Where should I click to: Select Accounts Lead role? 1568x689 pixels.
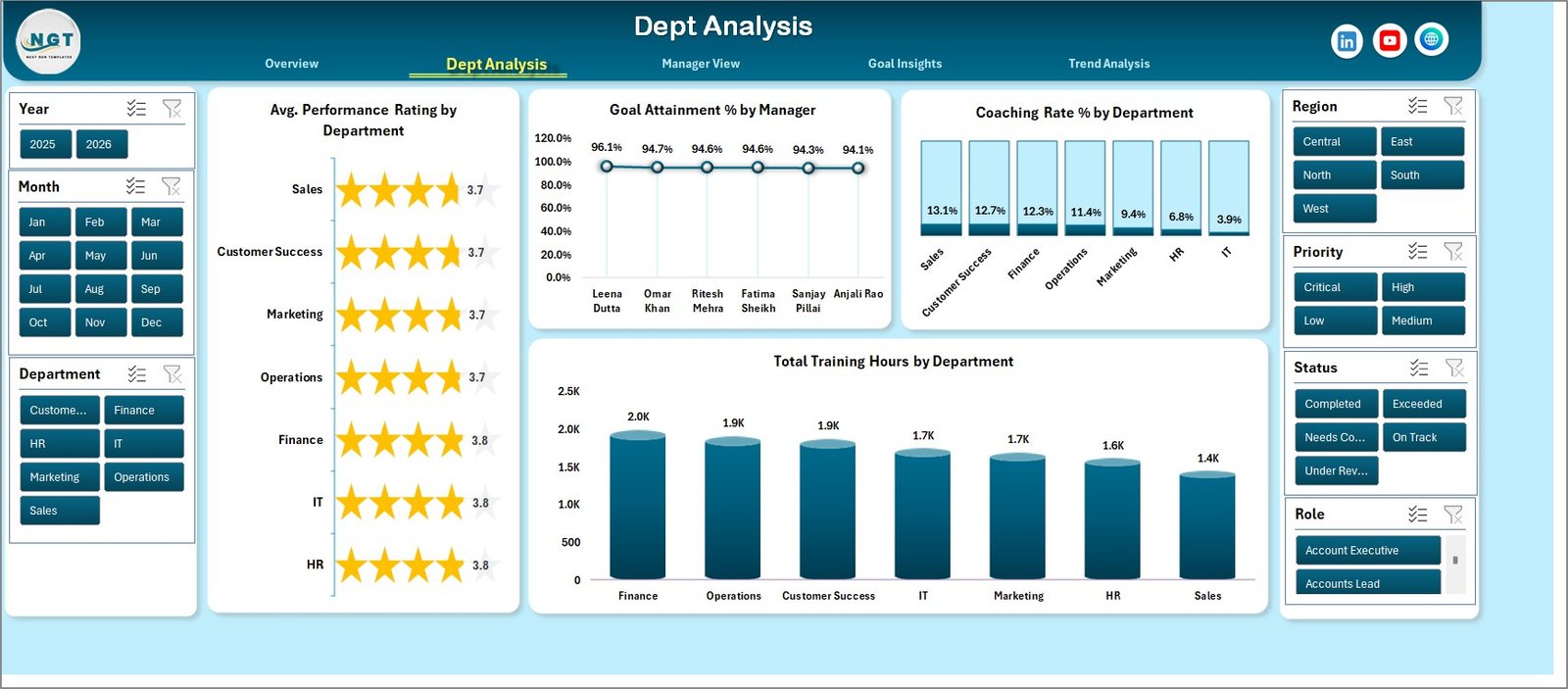click(1367, 583)
